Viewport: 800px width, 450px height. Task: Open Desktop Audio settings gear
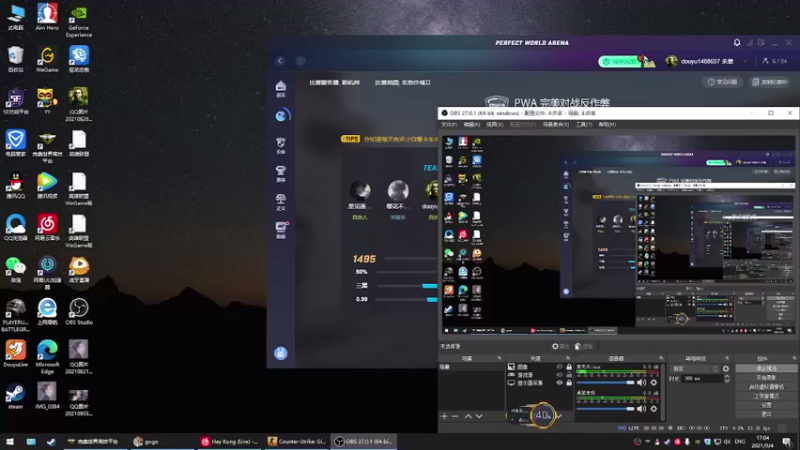(x=654, y=409)
